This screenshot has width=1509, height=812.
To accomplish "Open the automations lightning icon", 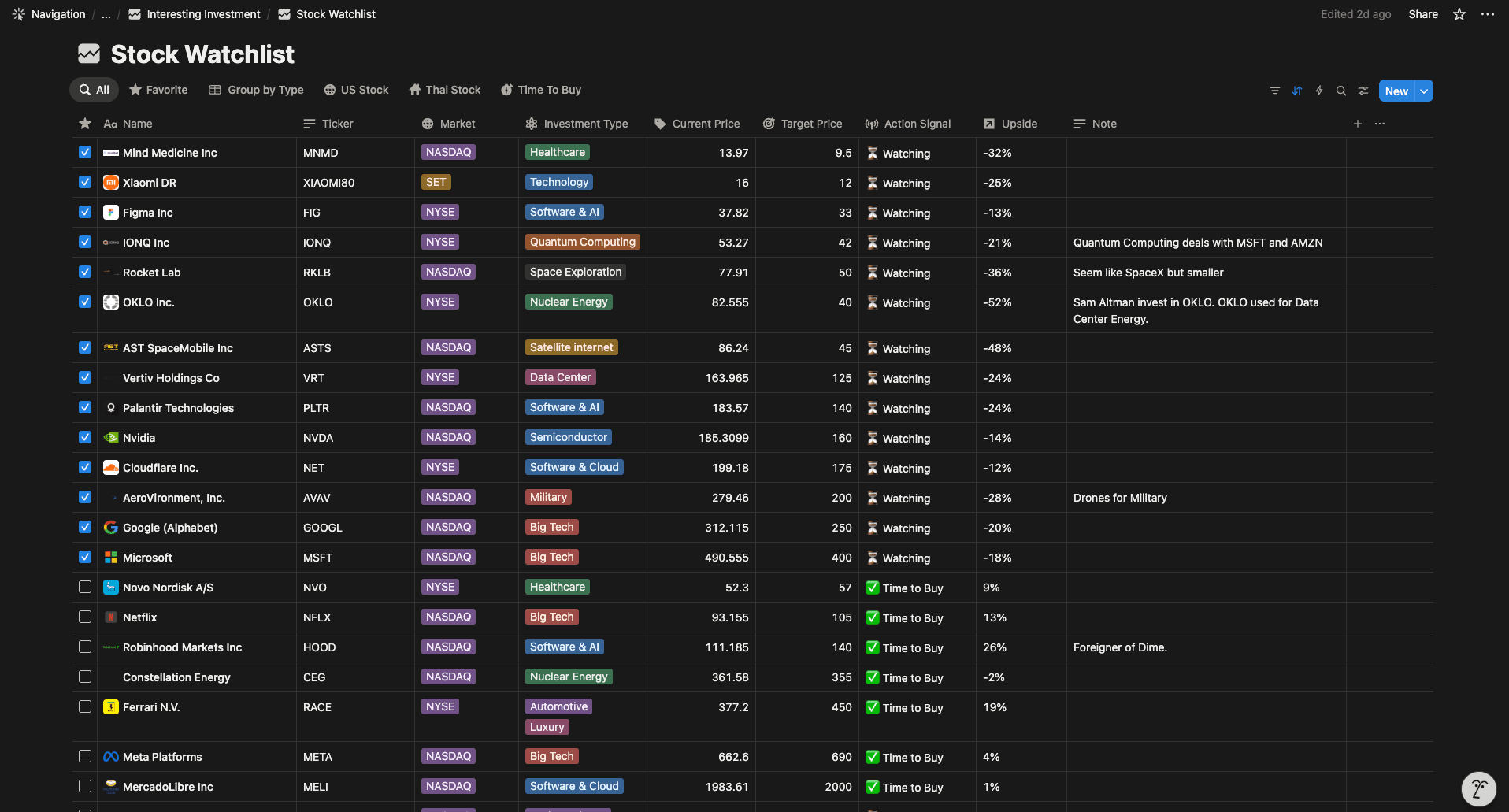I will [x=1318, y=91].
